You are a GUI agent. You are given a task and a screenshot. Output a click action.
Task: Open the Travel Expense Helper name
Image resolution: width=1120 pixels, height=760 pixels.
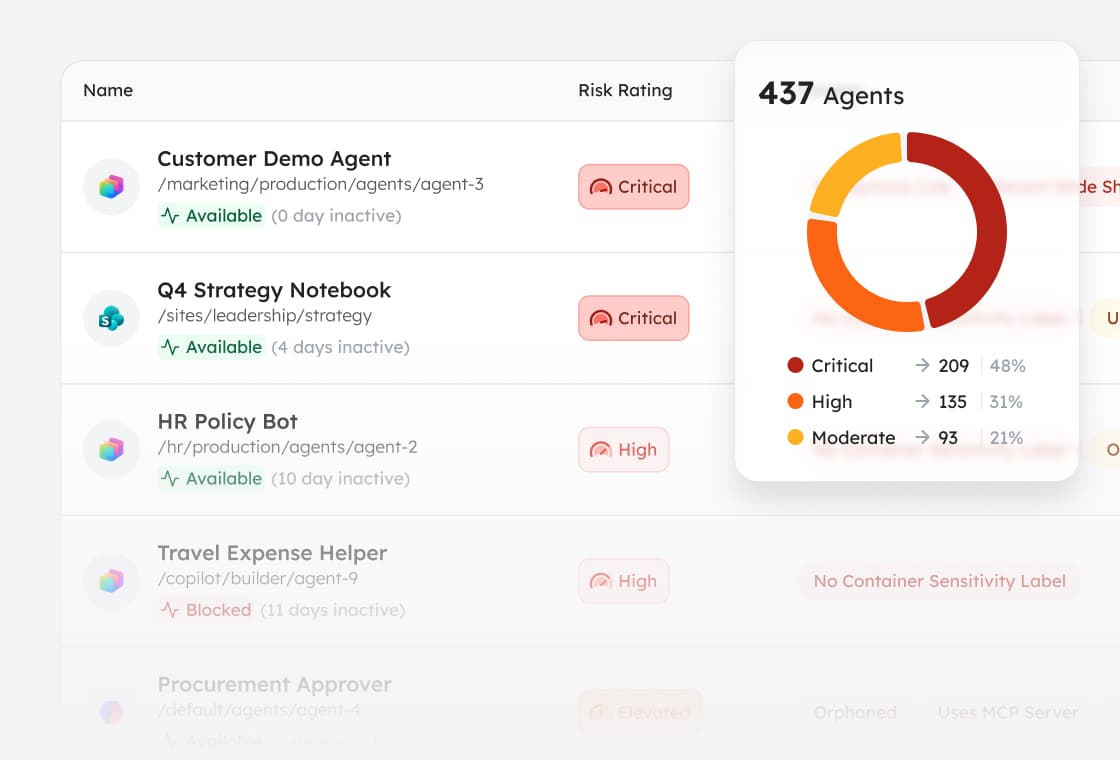(272, 553)
